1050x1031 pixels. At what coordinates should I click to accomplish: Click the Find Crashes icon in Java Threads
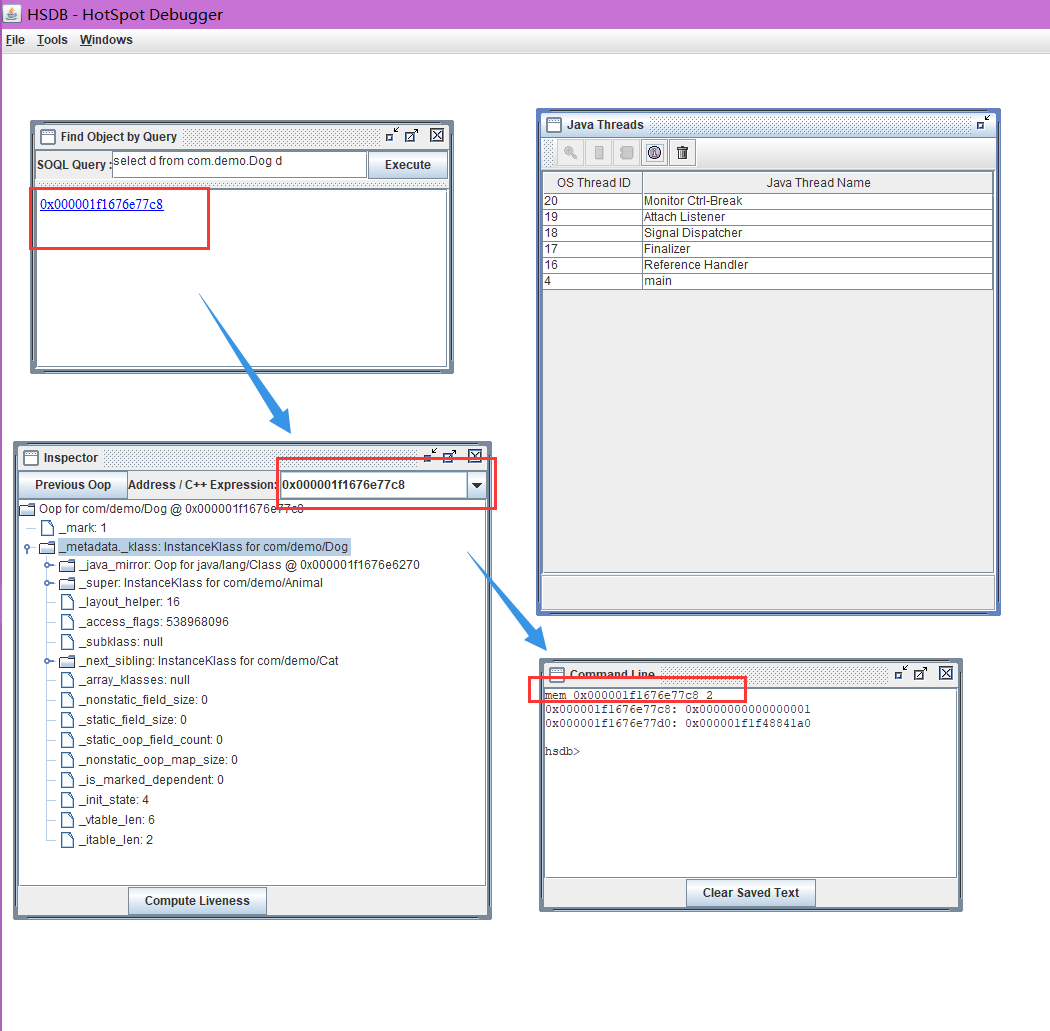click(x=654, y=153)
